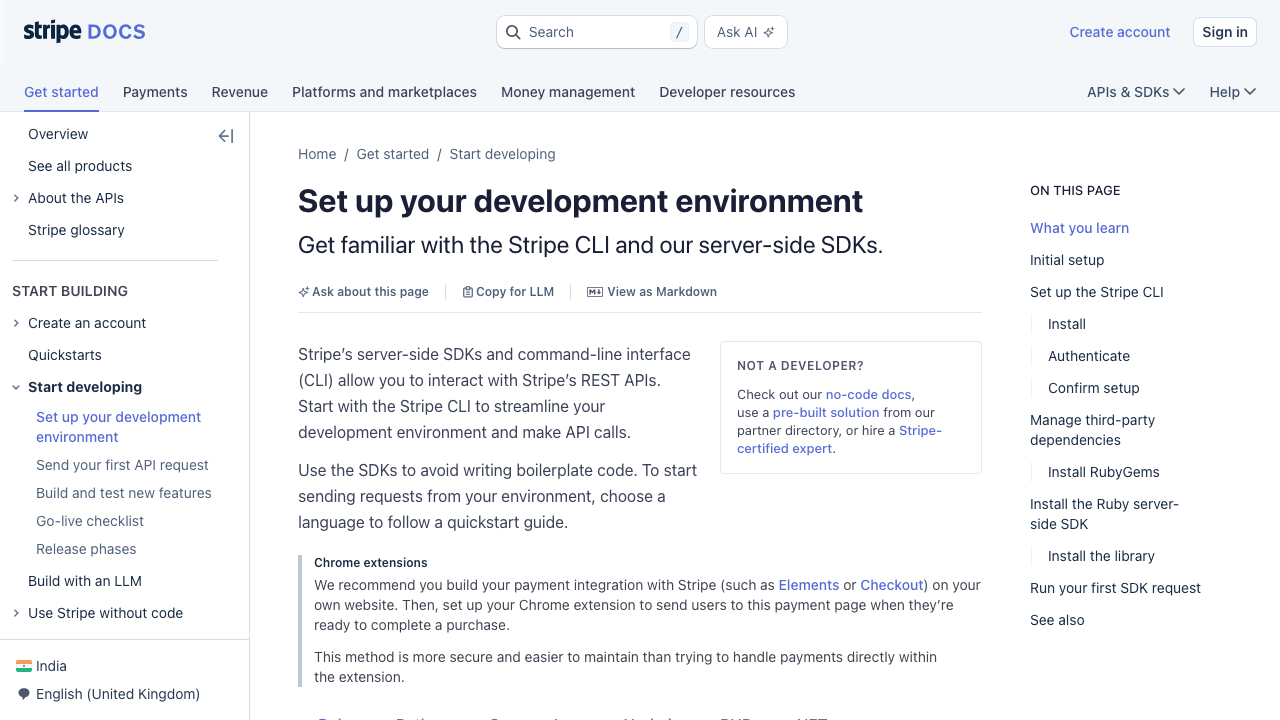This screenshot has width=1280, height=720.
Task: Open the Payments tab
Action: click(155, 92)
